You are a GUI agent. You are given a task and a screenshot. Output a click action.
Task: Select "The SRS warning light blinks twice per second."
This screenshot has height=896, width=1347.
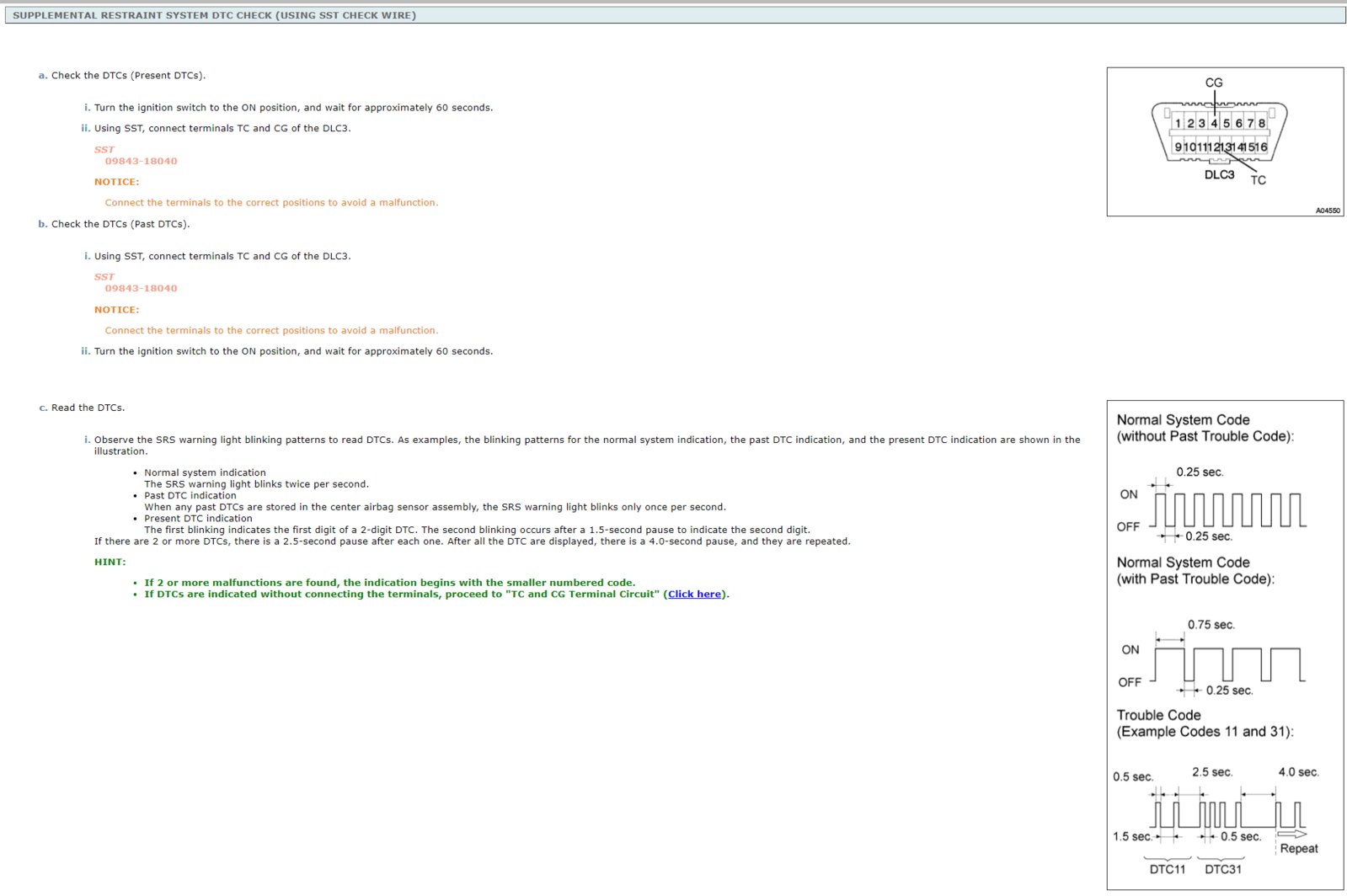click(256, 484)
